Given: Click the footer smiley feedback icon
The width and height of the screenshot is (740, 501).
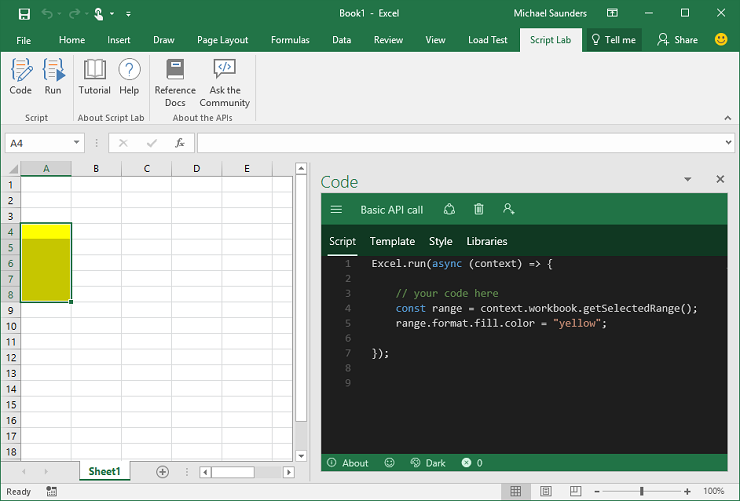Looking at the screenshot, I should click(x=389, y=463).
